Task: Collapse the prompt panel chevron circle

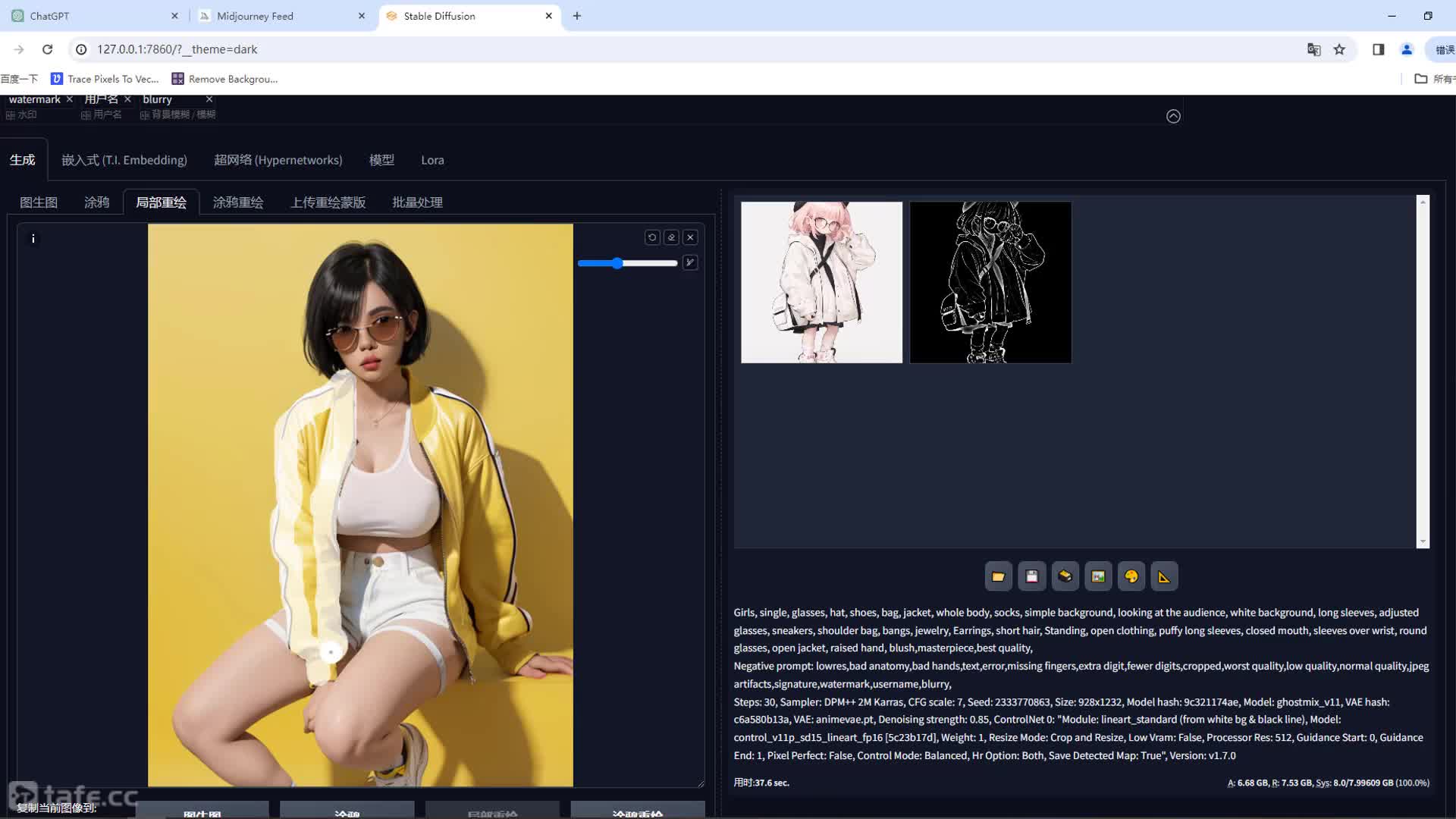Action: 1173,116
